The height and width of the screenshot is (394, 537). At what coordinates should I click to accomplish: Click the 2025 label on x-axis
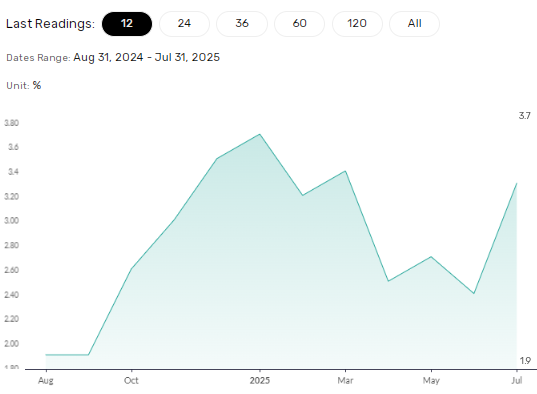point(260,380)
